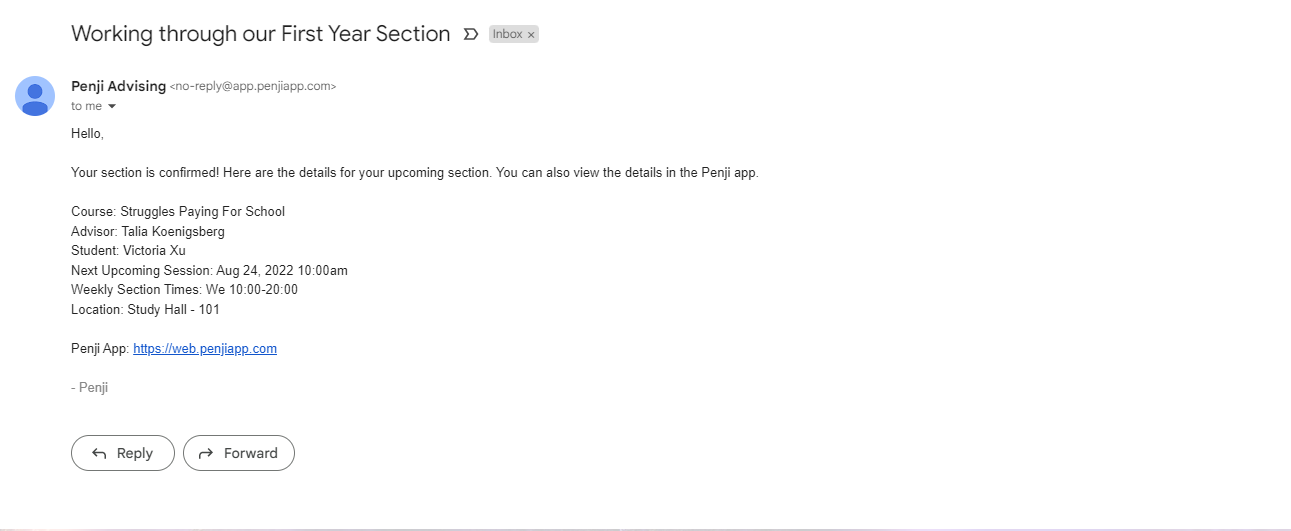
Task: Click the Forward button
Action: [x=239, y=453]
